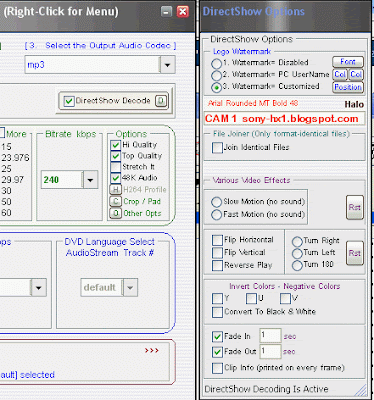Enable Clip Info printed on every frame
Image resolution: width=374 pixels, height=400 pixels.
217,368
